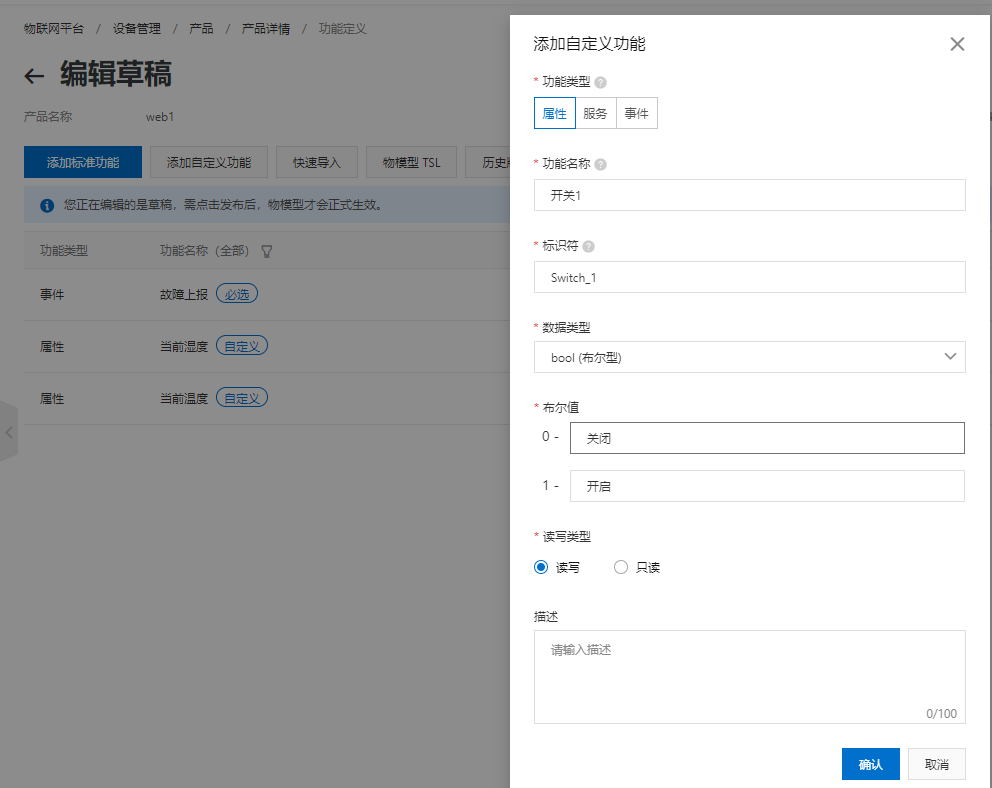Click the 取消 button in the dialog
The width and height of the screenshot is (992, 788).
[x=936, y=763]
